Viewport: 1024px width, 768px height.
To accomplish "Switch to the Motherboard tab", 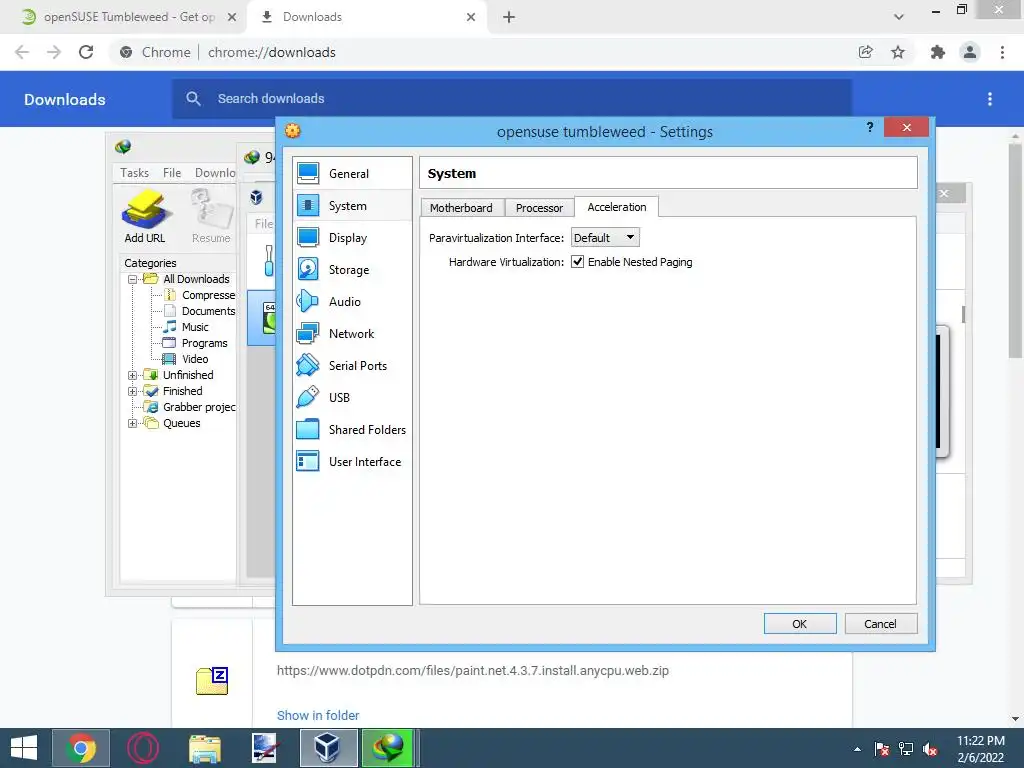I will tap(462, 208).
